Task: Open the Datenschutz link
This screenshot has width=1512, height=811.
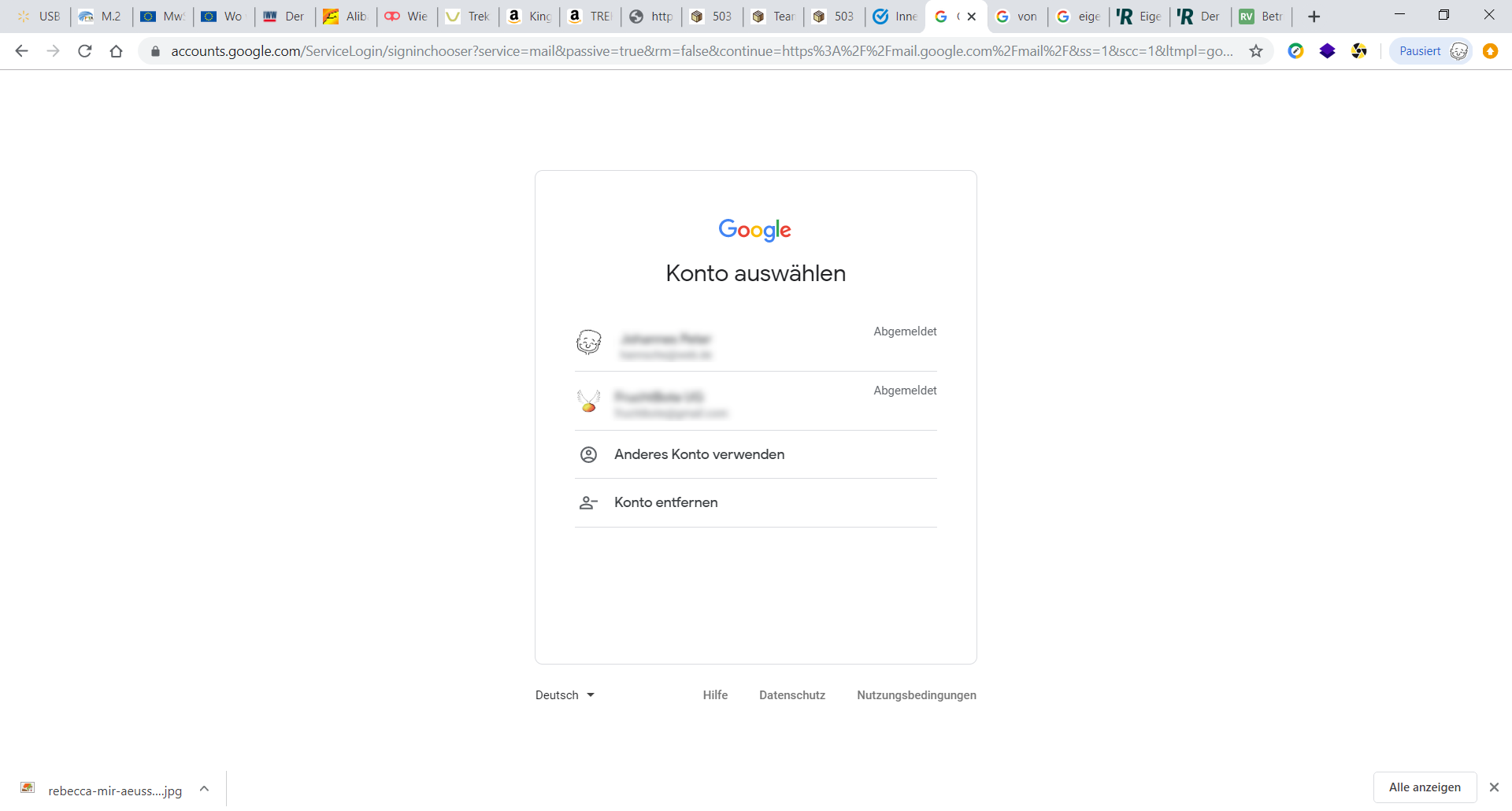Action: 792,694
